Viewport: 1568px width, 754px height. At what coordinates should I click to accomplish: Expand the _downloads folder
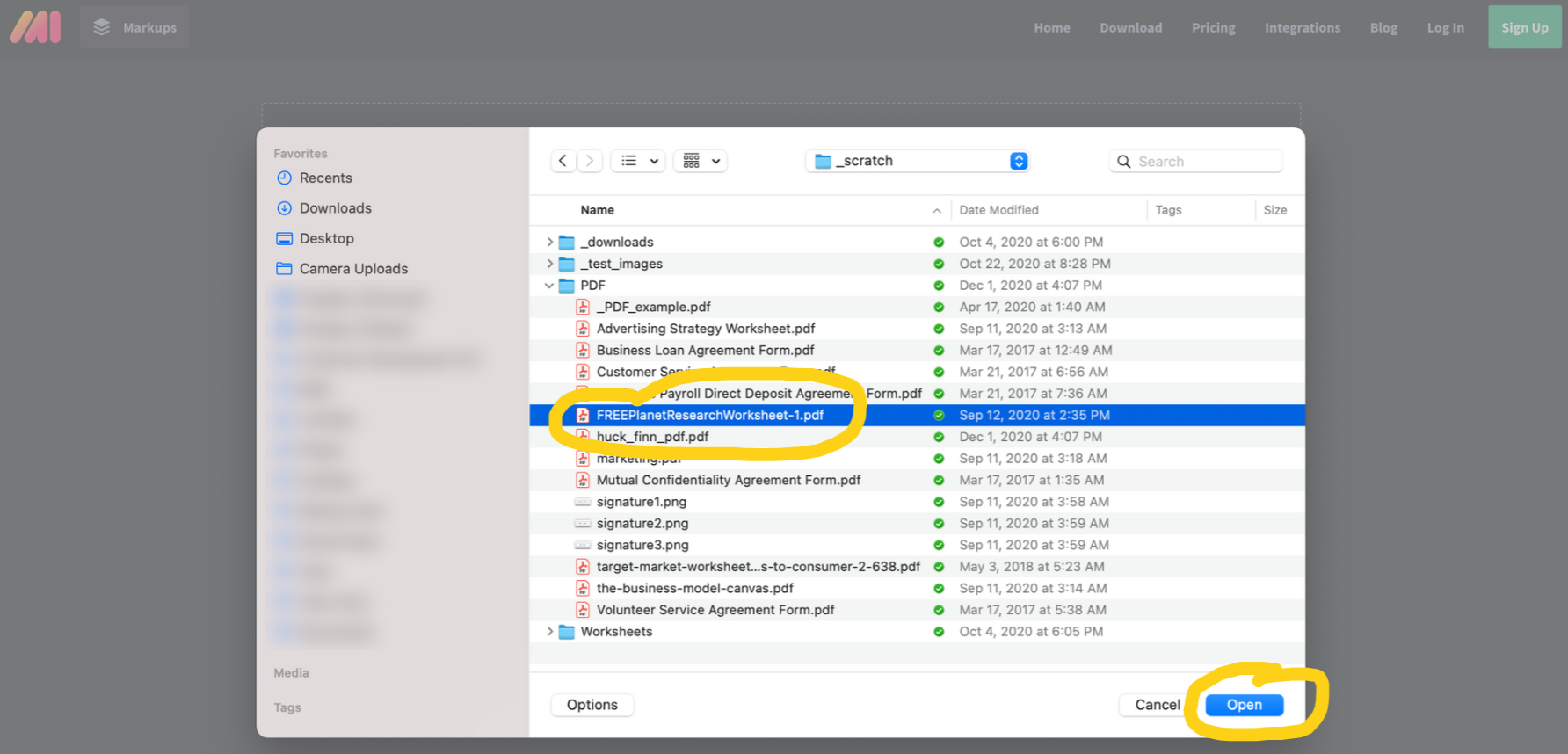(x=549, y=242)
